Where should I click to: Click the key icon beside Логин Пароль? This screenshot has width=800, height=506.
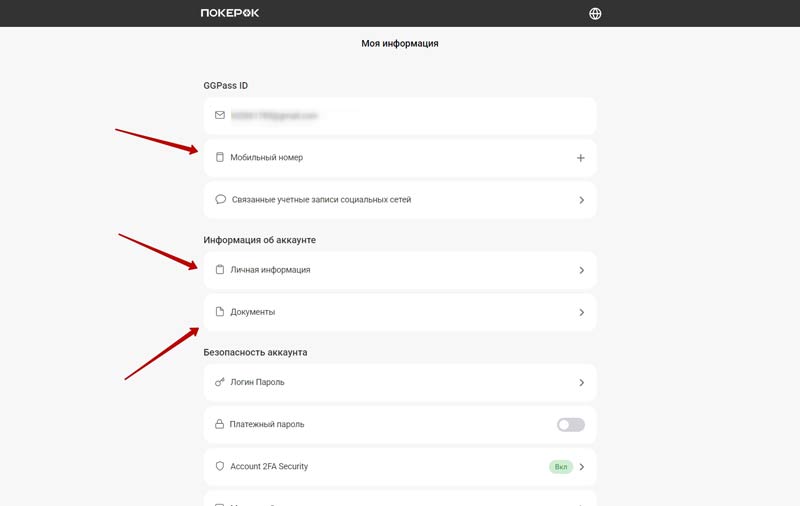(220, 382)
